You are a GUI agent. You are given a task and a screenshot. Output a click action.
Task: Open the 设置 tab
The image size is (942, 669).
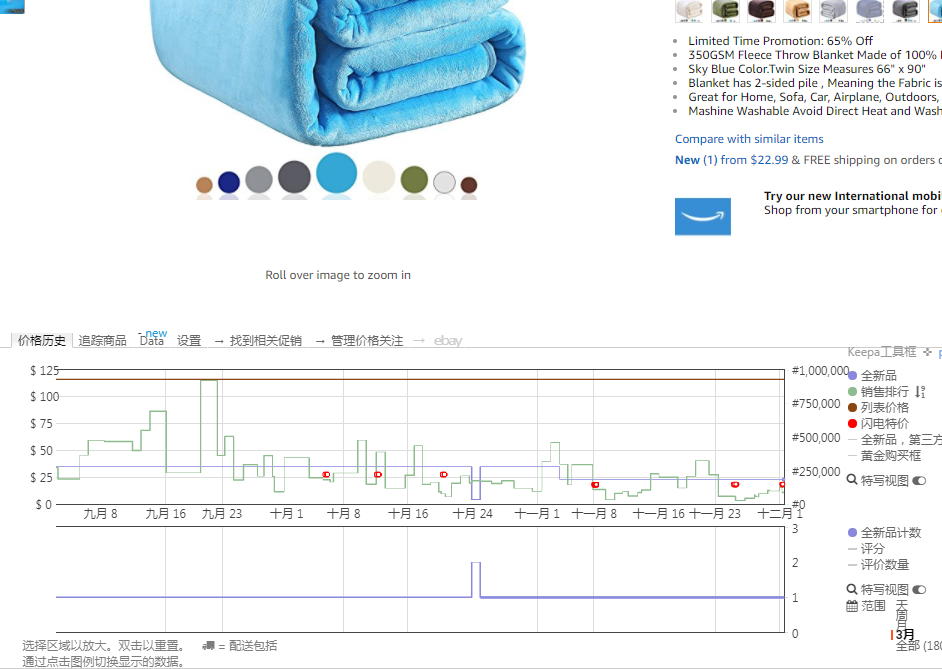(189, 341)
